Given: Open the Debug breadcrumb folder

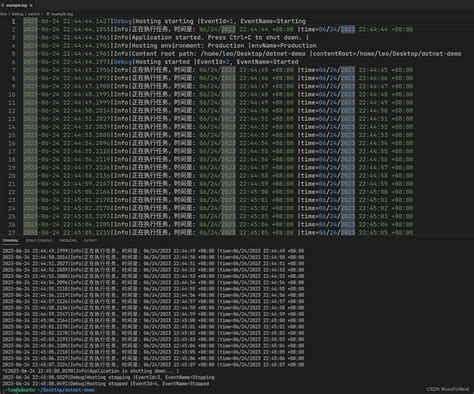Looking at the screenshot, I should [x=18, y=14].
